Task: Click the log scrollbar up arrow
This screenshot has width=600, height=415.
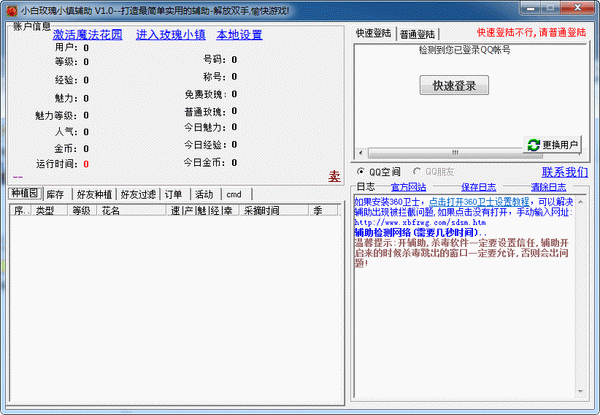Action: tap(580, 202)
